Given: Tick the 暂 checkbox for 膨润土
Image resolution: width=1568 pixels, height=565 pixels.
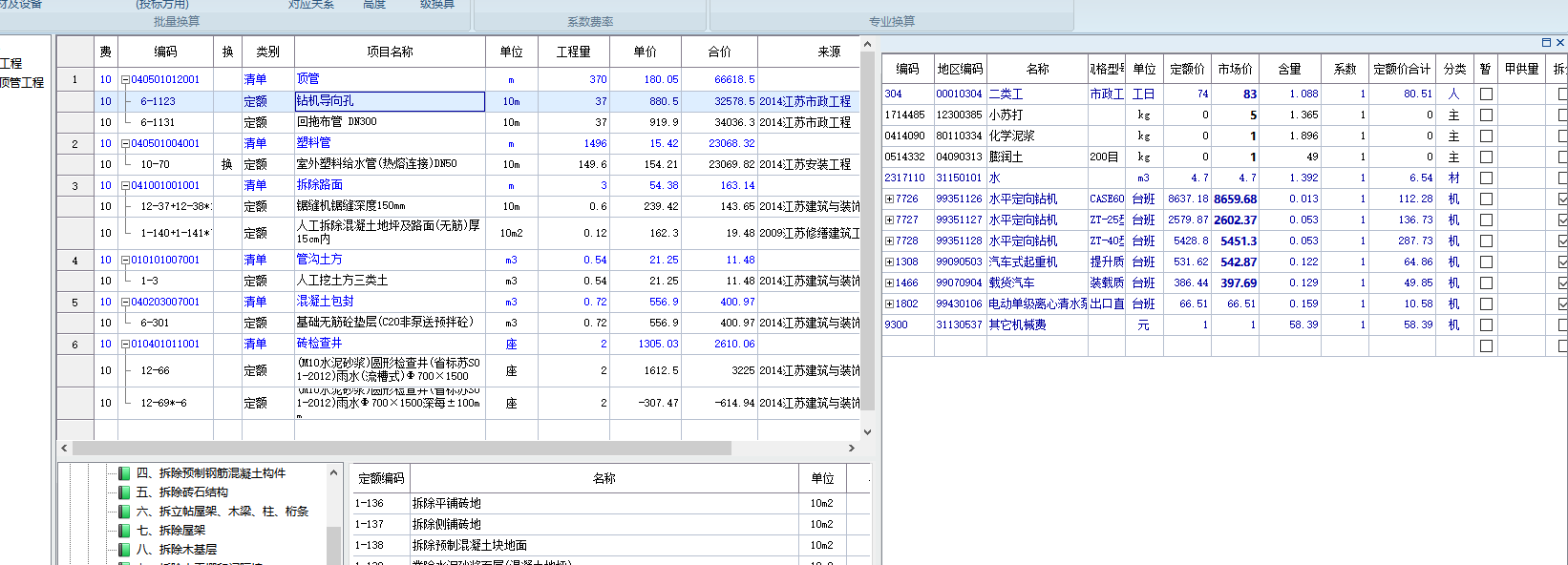Looking at the screenshot, I should 1486,157.
